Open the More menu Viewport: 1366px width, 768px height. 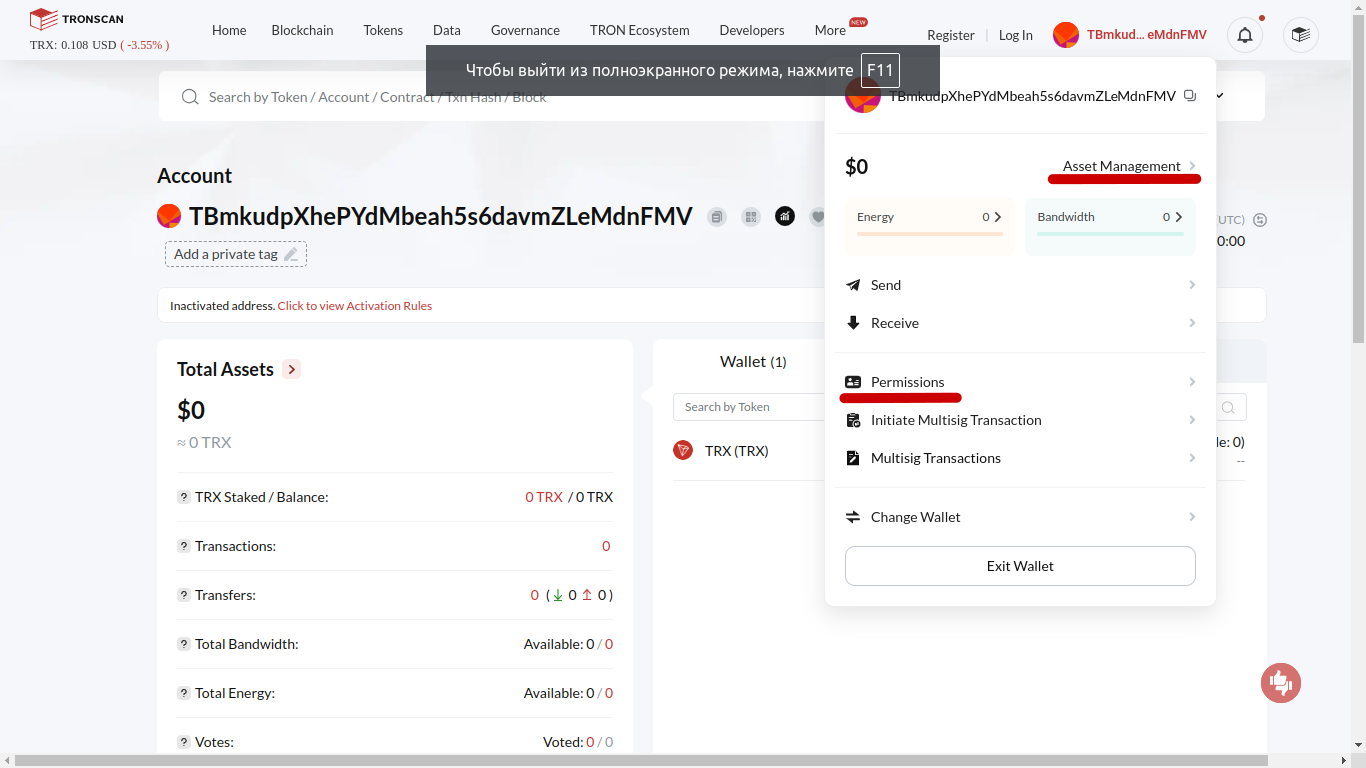coord(830,30)
